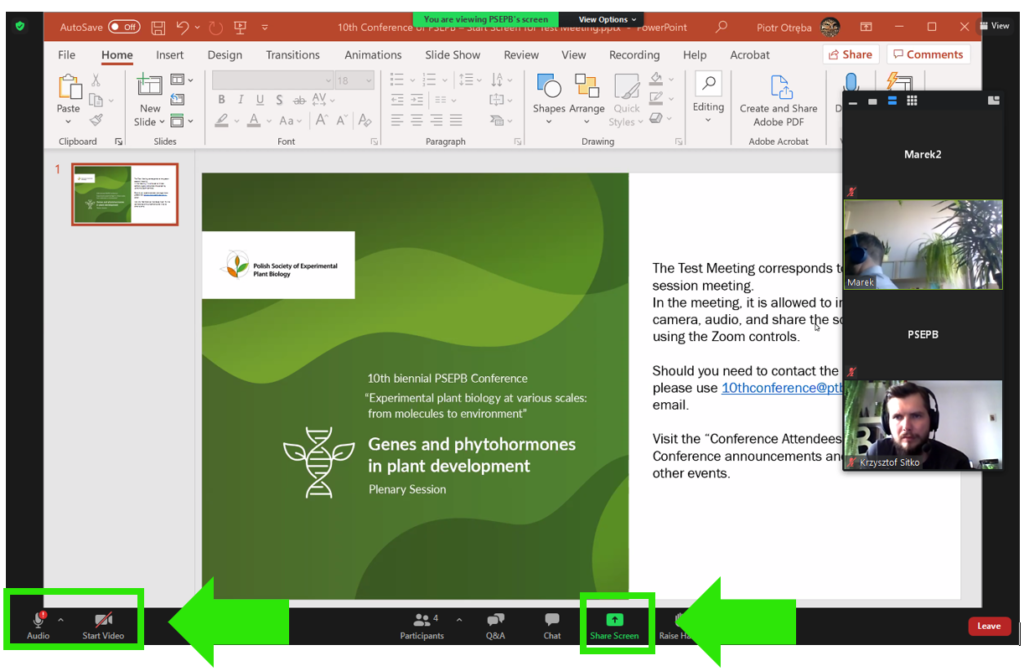Open the Zoom View Options dropdown
Screen dimensions: 1024x671
[607, 20]
